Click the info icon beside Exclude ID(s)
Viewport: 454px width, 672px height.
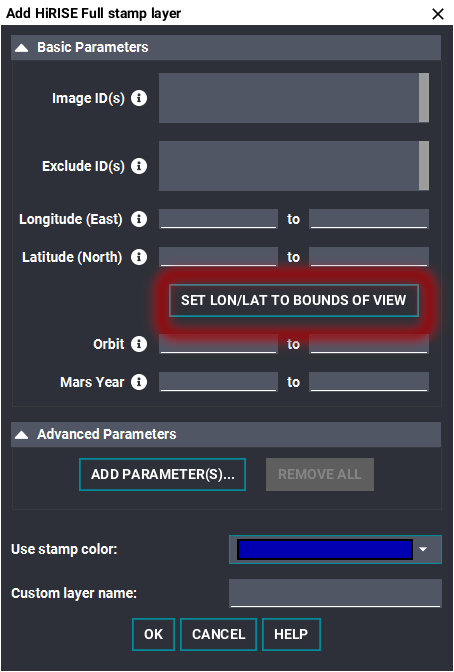pyautogui.click(x=138, y=166)
